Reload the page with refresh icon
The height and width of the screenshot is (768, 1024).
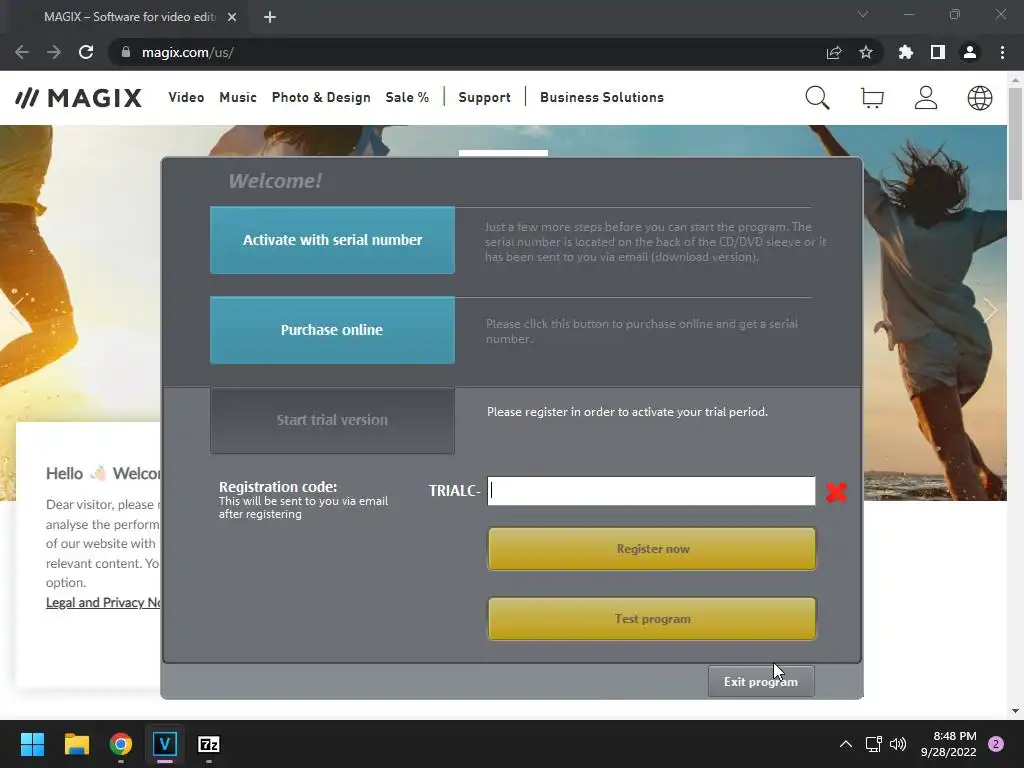(x=86, y=52)
